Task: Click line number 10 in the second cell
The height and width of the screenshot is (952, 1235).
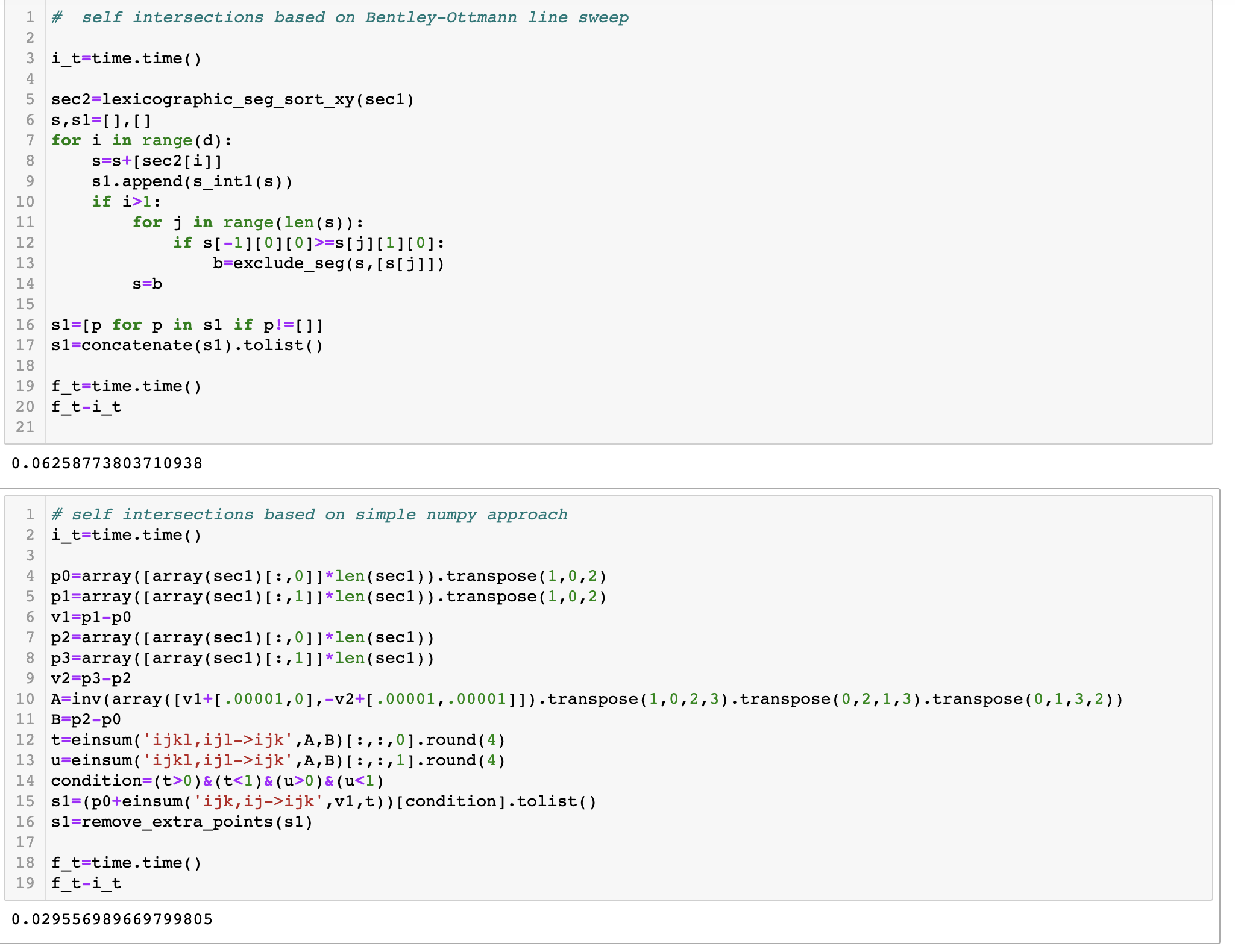Action: pos(25,699)
